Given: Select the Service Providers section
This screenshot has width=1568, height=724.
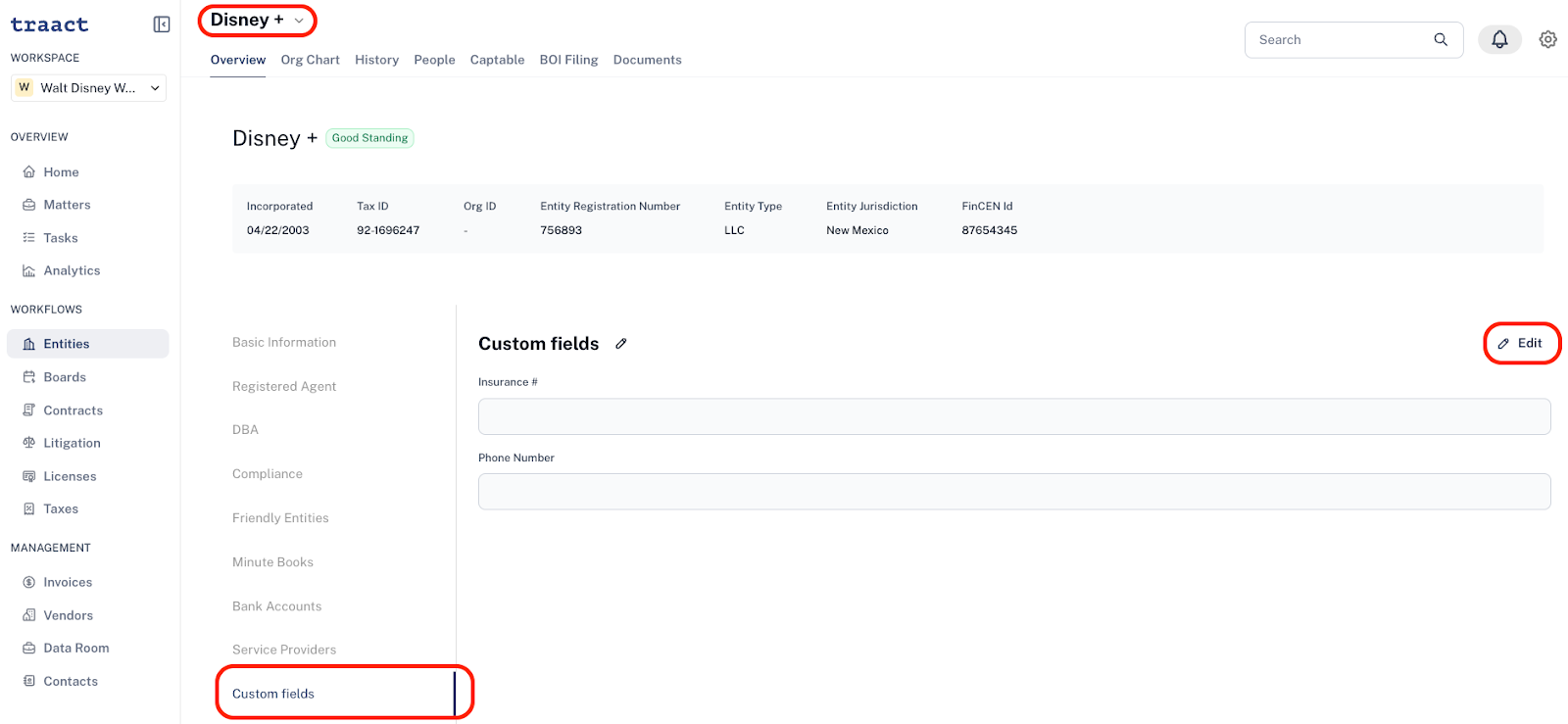Looking at the screenshot, I should (x=284, y=650).
